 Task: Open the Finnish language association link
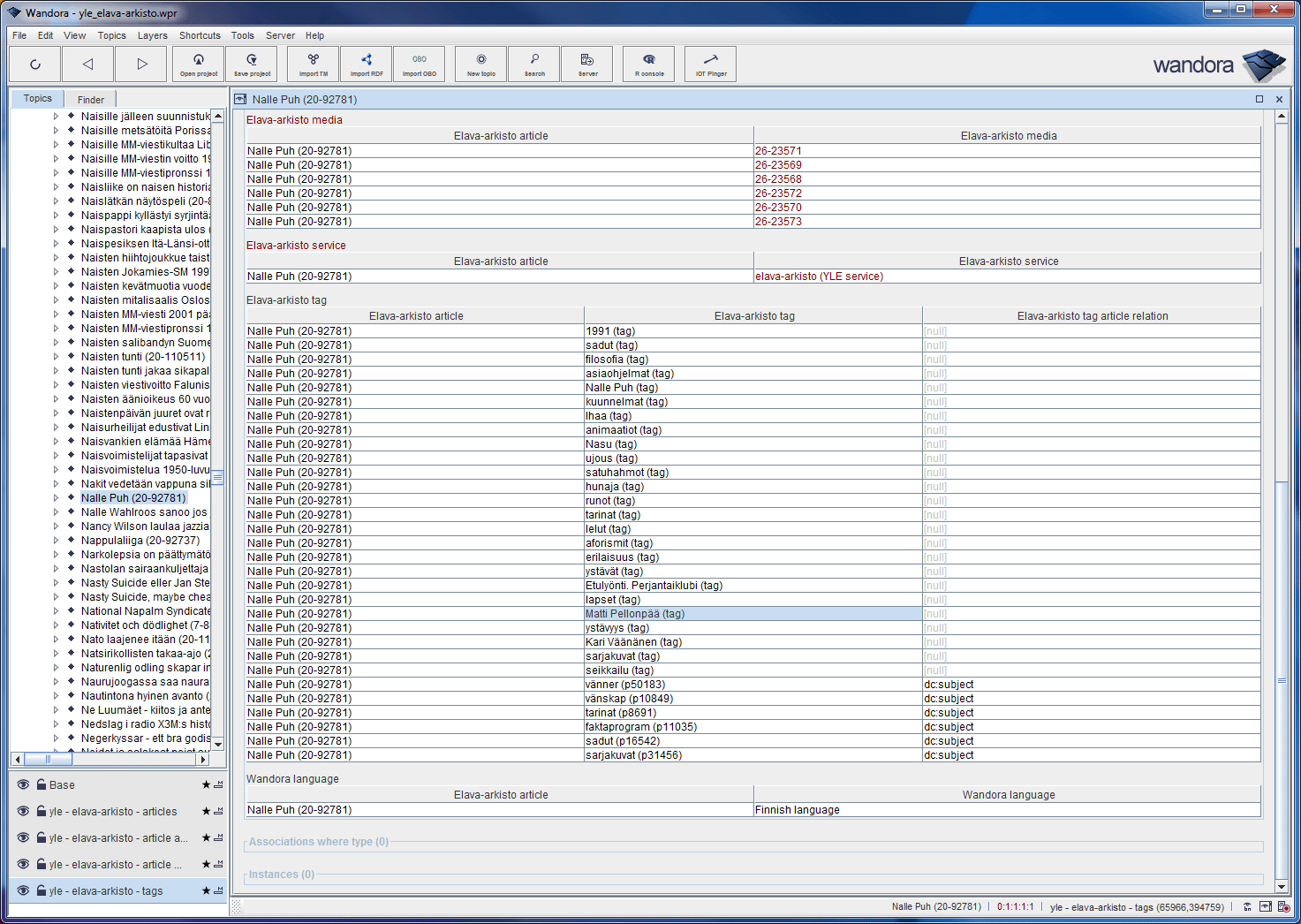click(x=797, y=810)
